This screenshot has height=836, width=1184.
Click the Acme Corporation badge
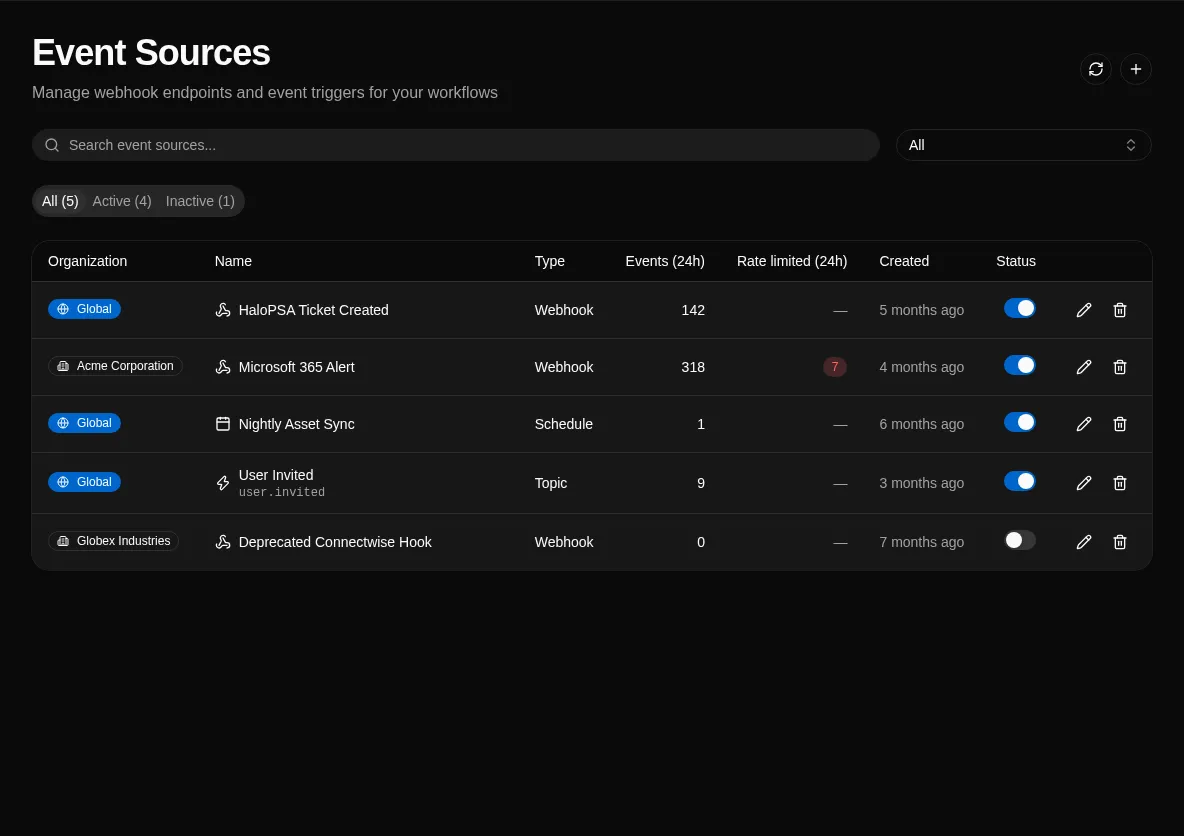116,366
